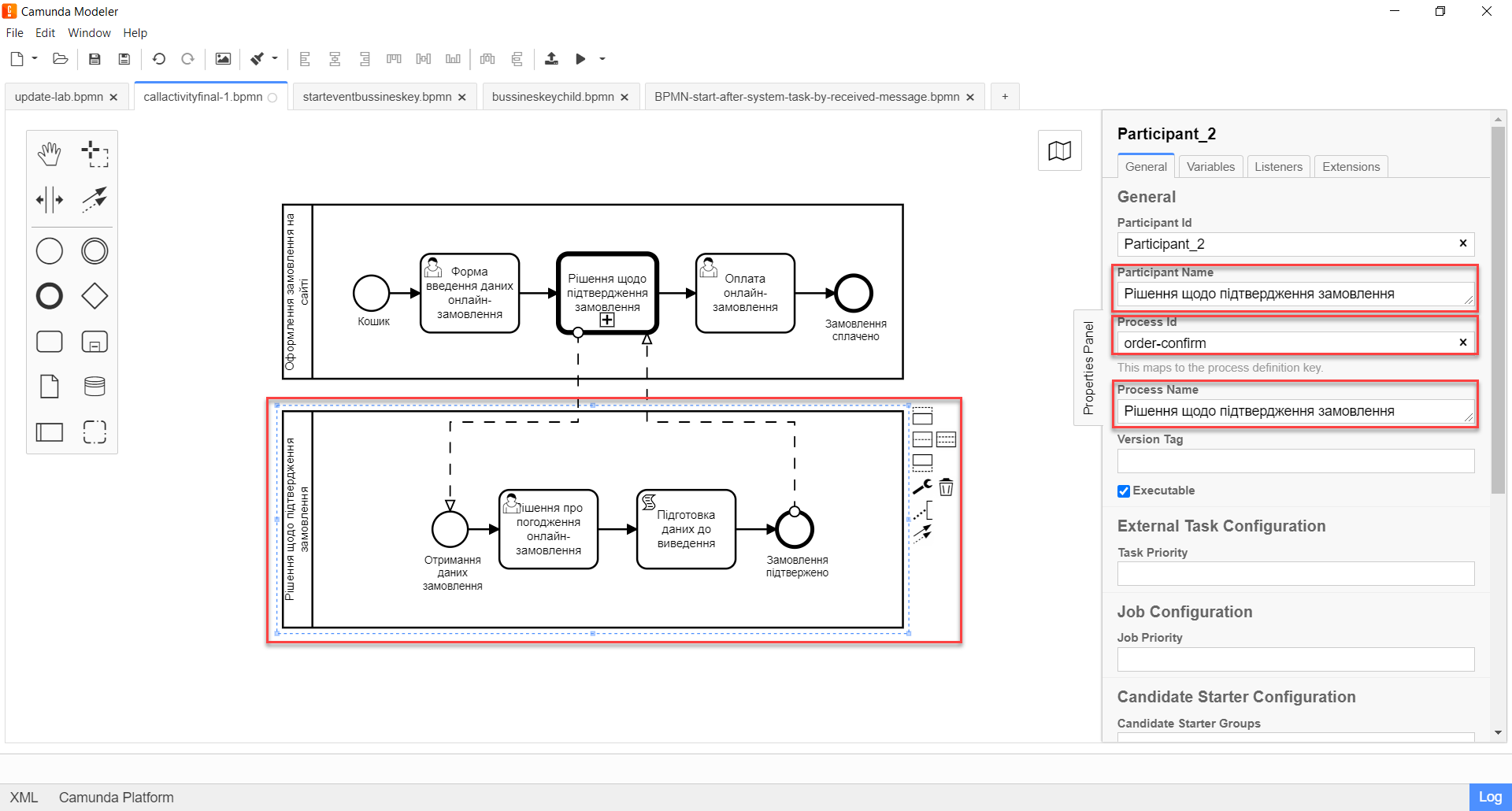Screen dimensions: 1512x811
Task: Activate the lasso selection tool
Action: point(94,154)
